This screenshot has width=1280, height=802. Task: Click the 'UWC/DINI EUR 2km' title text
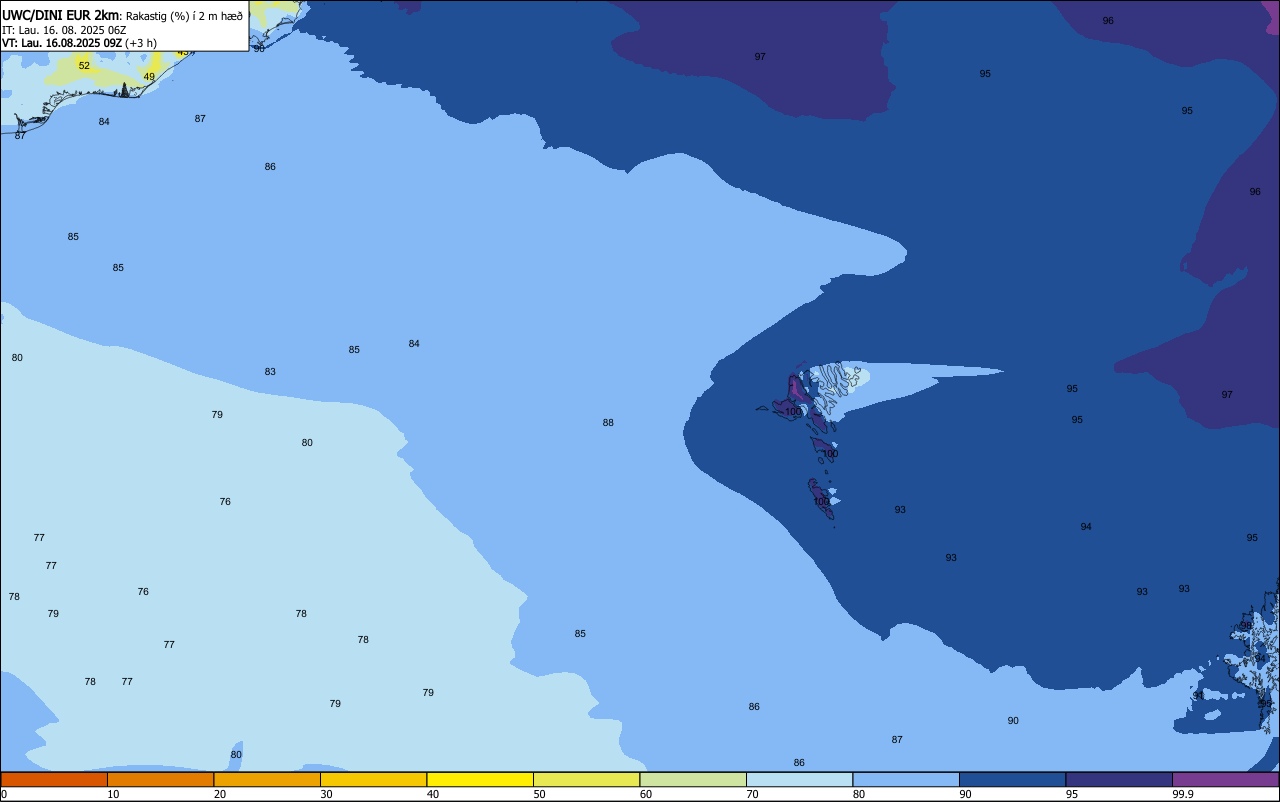tap(60, 15)
